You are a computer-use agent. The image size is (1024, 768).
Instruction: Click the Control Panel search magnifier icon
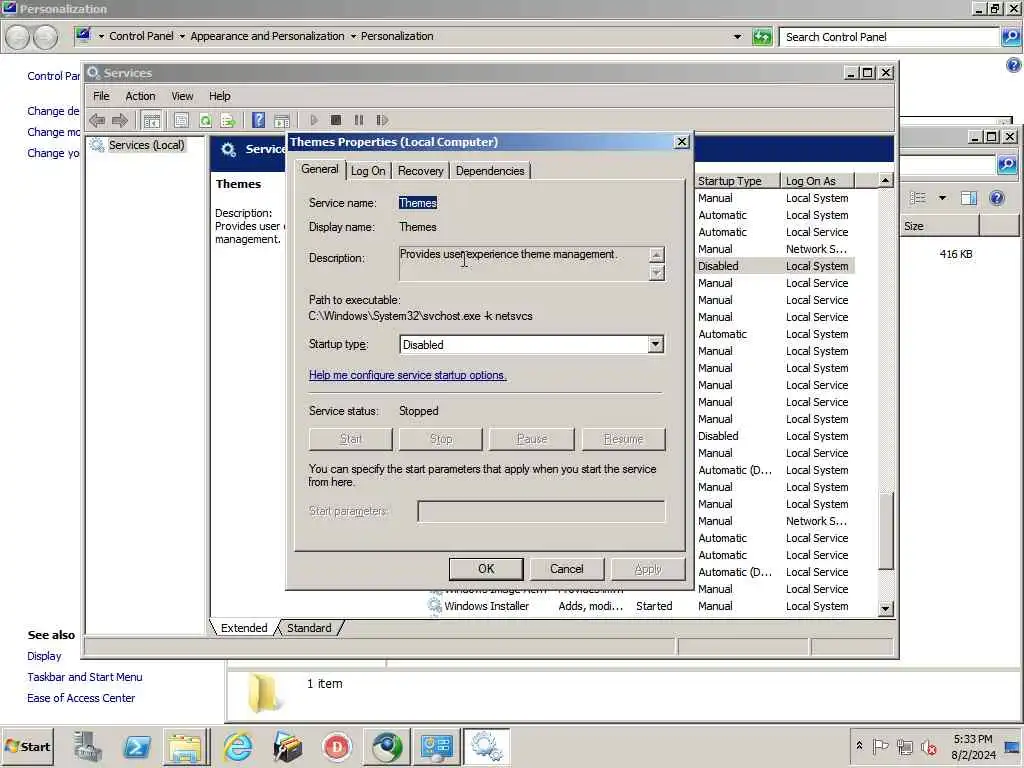[1011, 37]
